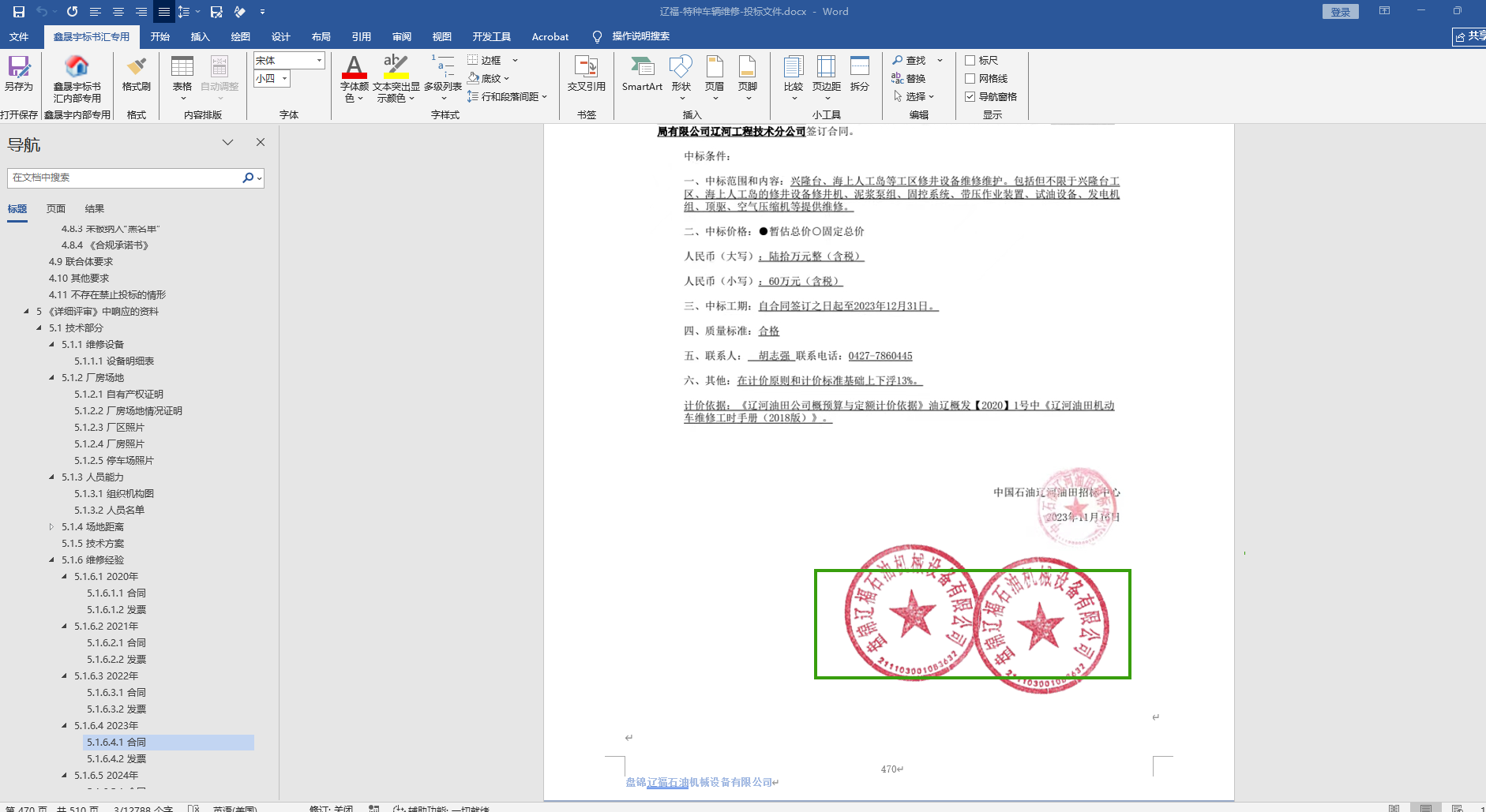
Task: Toggle justify alignment in quick access toolbar
Action: [164, 12]
